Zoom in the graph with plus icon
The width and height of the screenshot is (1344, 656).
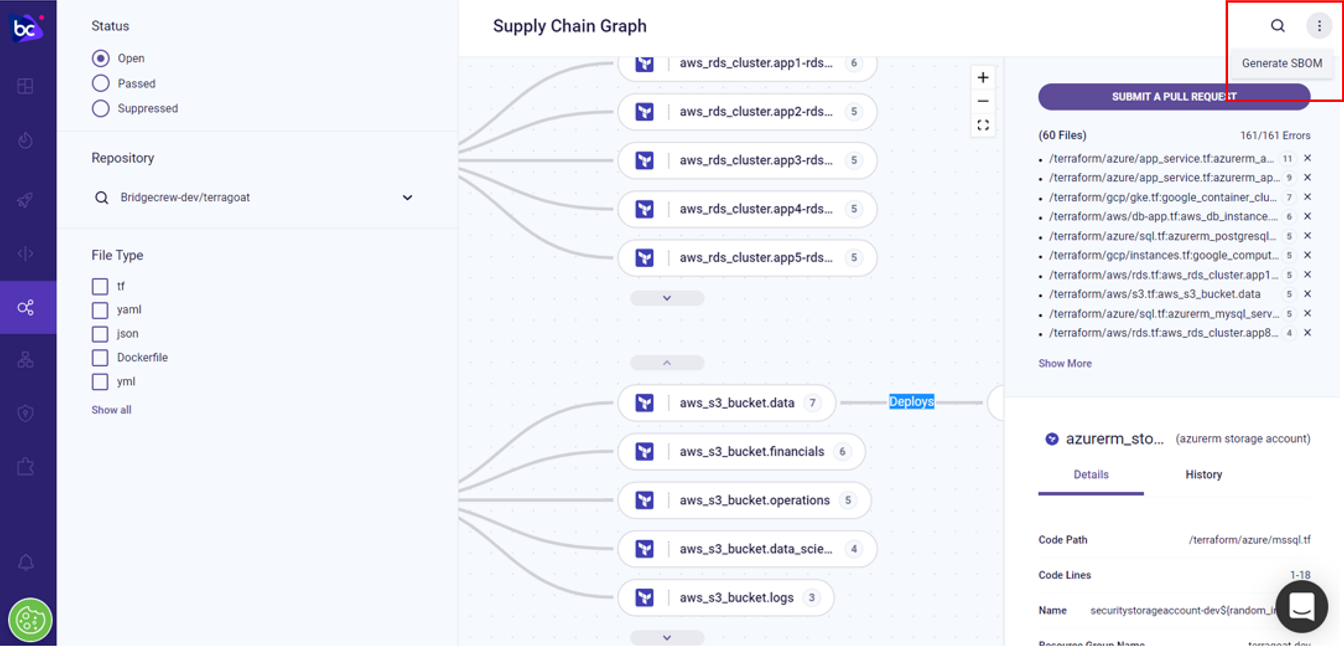point(983,77)
